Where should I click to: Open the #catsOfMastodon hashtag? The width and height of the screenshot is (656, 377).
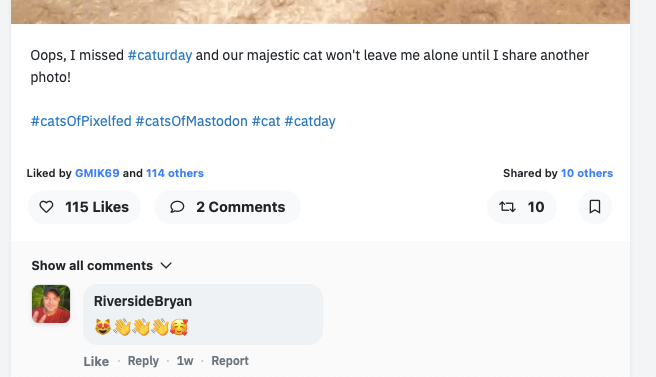192,121
